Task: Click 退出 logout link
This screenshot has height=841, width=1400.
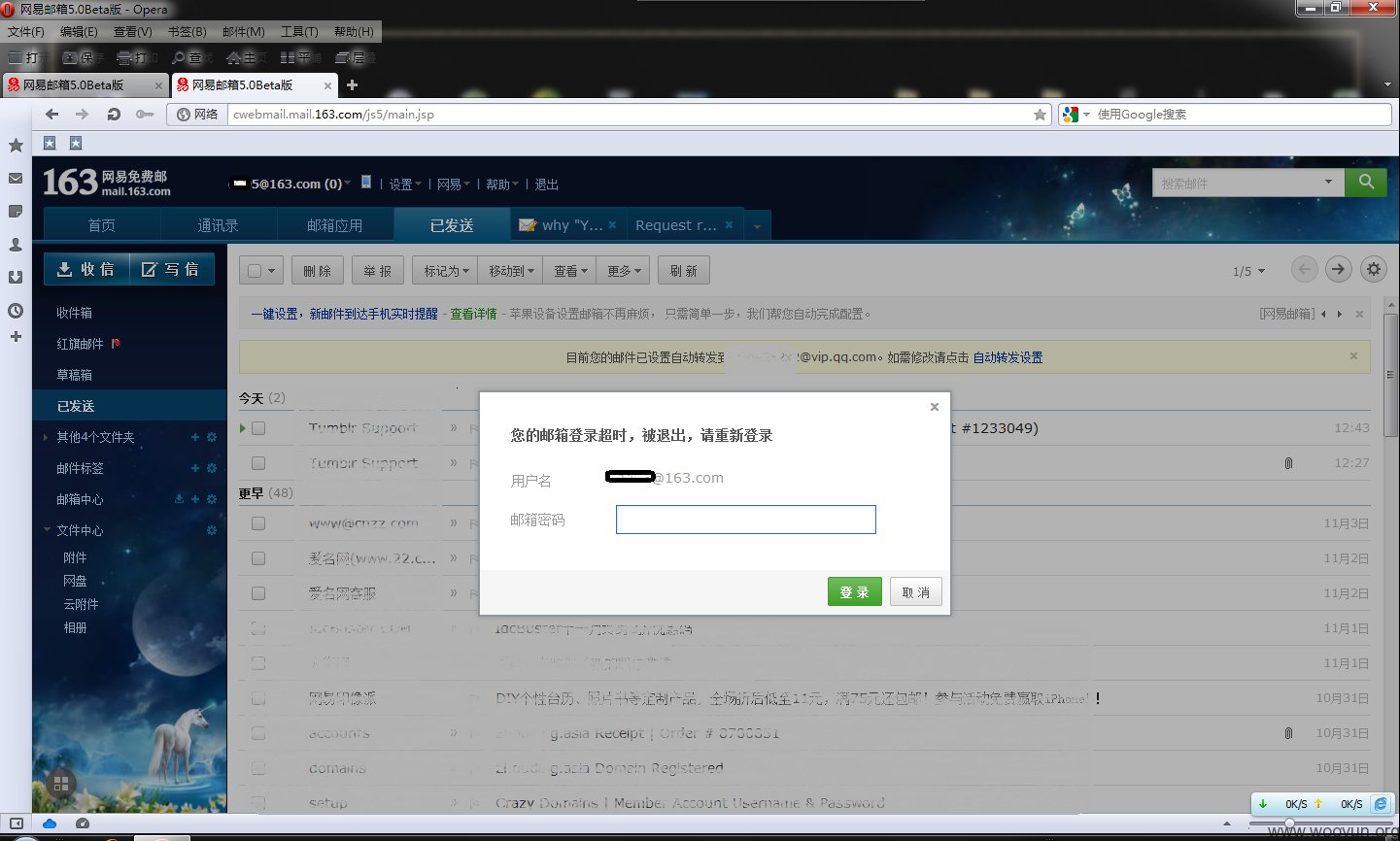Action: click(546, 185)
